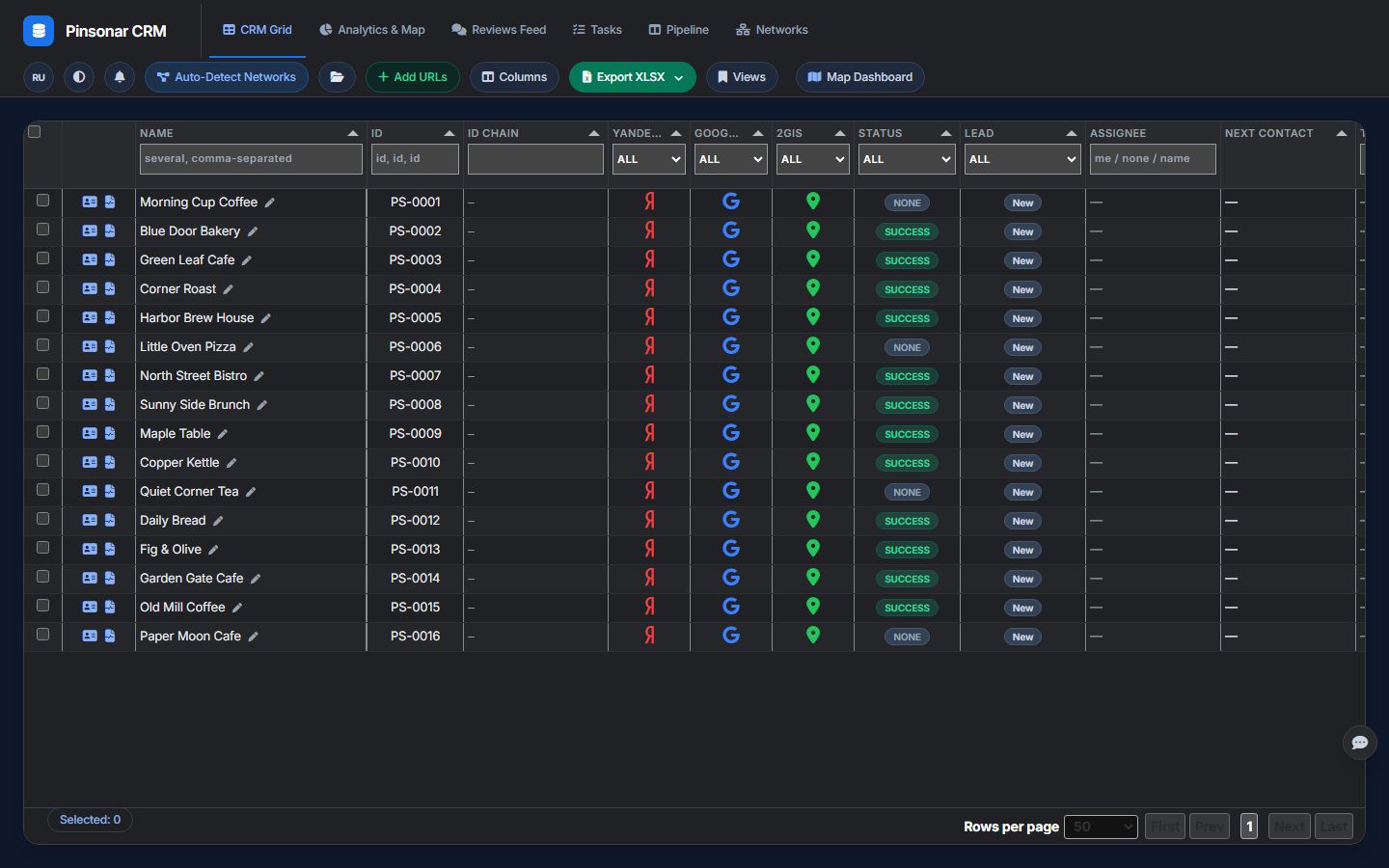Open the Lead filter dropdown
The height and width of the screenshot is (868, 1389).
[1022, 159]
